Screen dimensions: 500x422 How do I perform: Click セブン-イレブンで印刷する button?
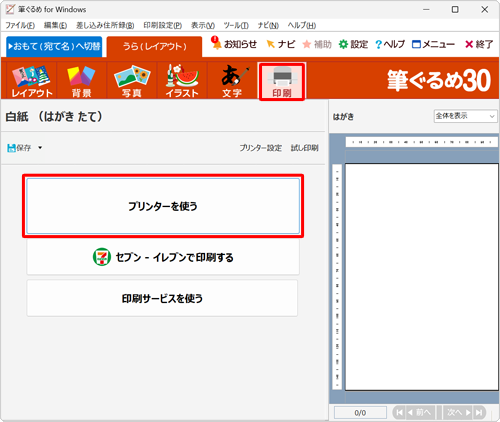click(x=163, y=257)
